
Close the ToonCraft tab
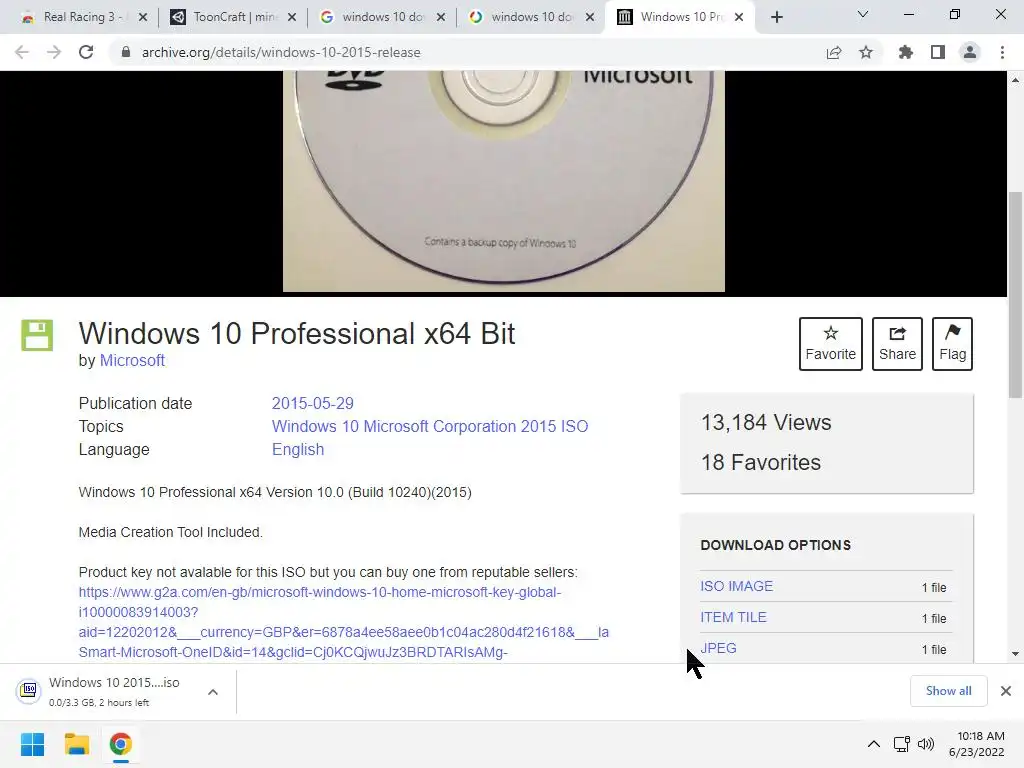tap(292, 17)
